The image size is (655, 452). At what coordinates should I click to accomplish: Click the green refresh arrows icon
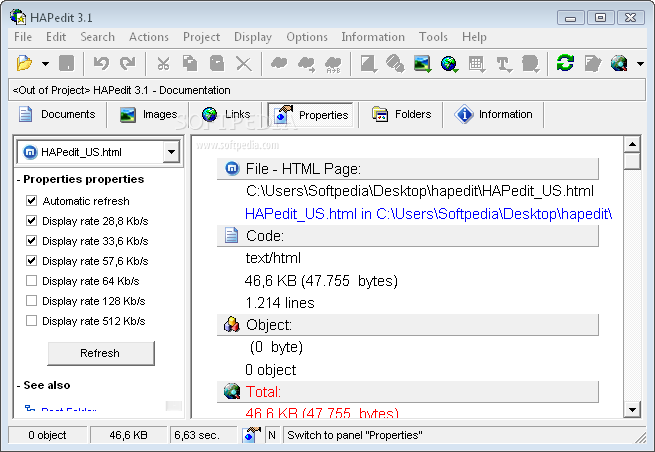point(565,63)
